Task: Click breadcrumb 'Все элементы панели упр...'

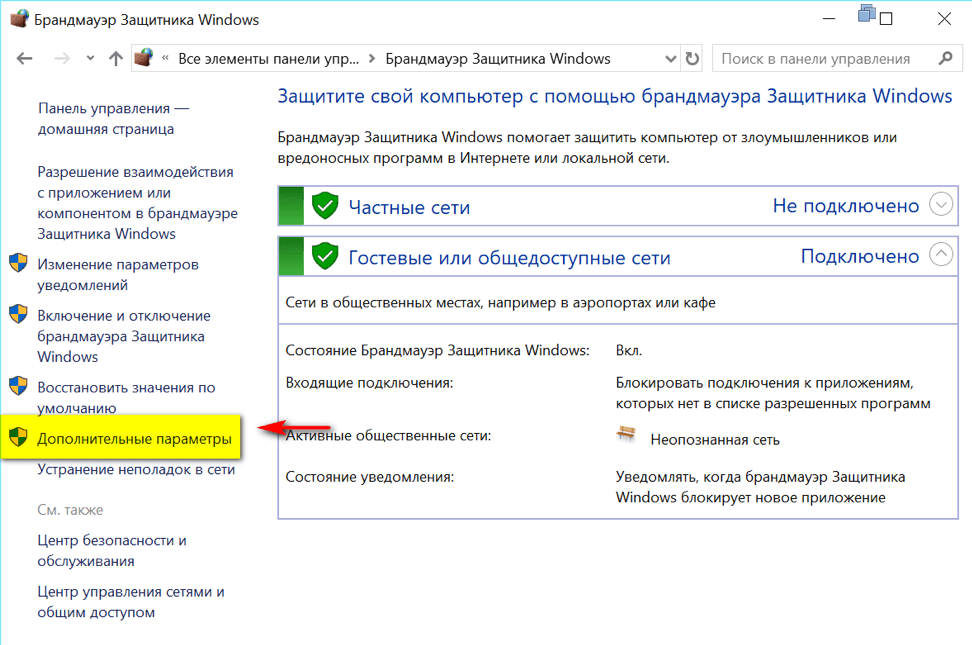Action: coord(268,59)
